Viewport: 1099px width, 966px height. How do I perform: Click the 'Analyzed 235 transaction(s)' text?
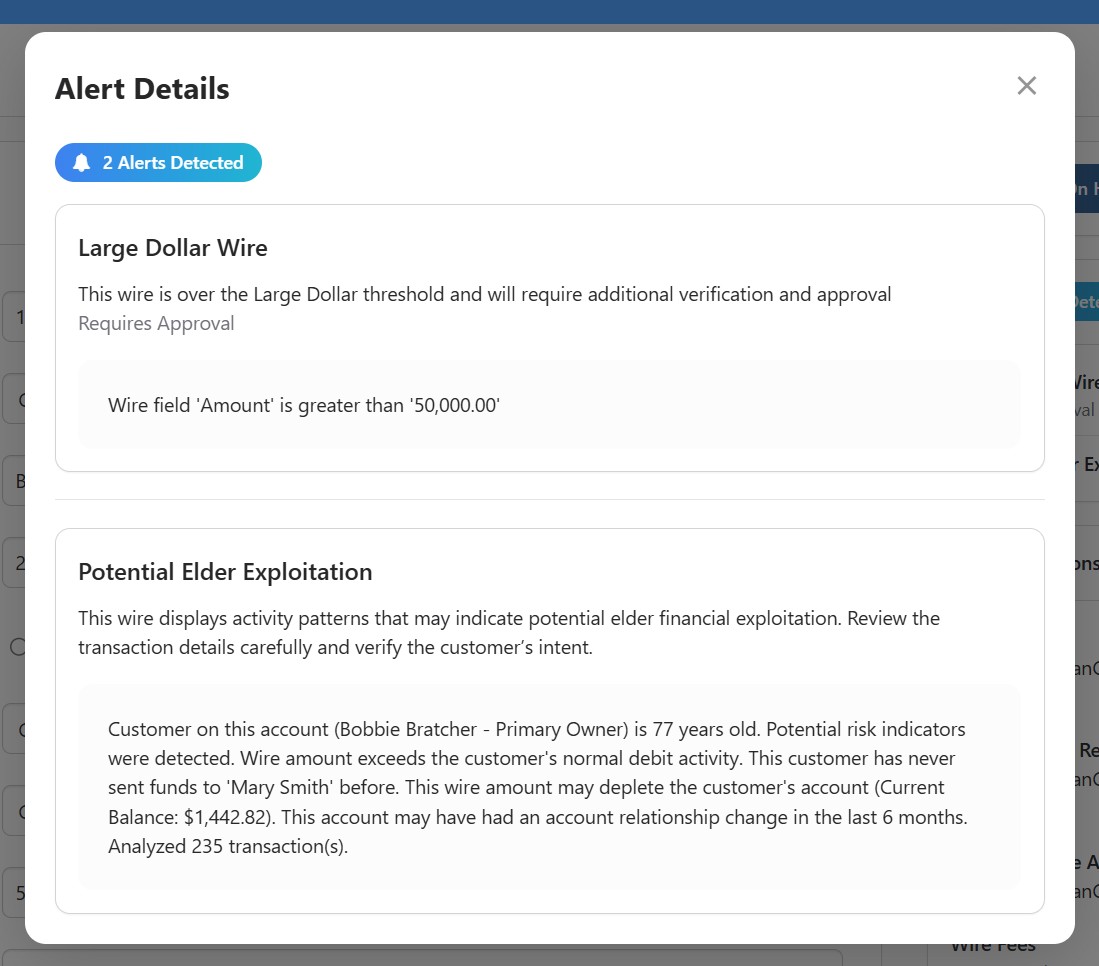[x=227, y=846]
